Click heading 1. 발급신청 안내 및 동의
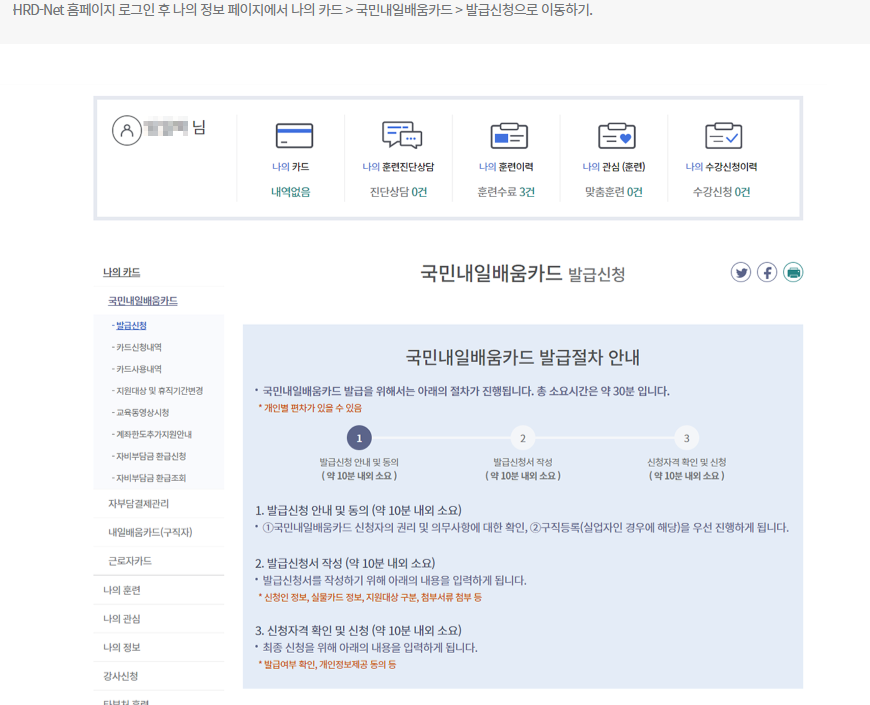The image size is (870, 705). pos(358,510)
